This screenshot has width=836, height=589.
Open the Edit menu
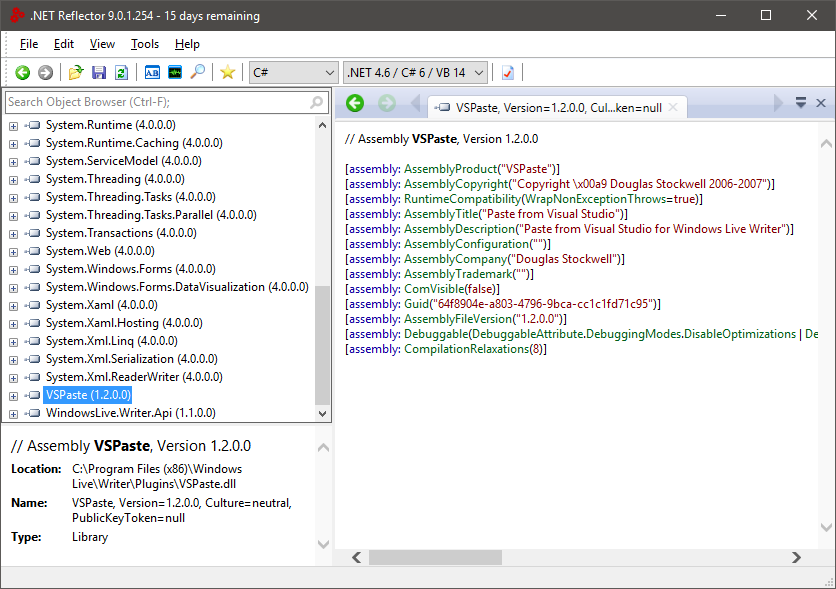[63, 44]
